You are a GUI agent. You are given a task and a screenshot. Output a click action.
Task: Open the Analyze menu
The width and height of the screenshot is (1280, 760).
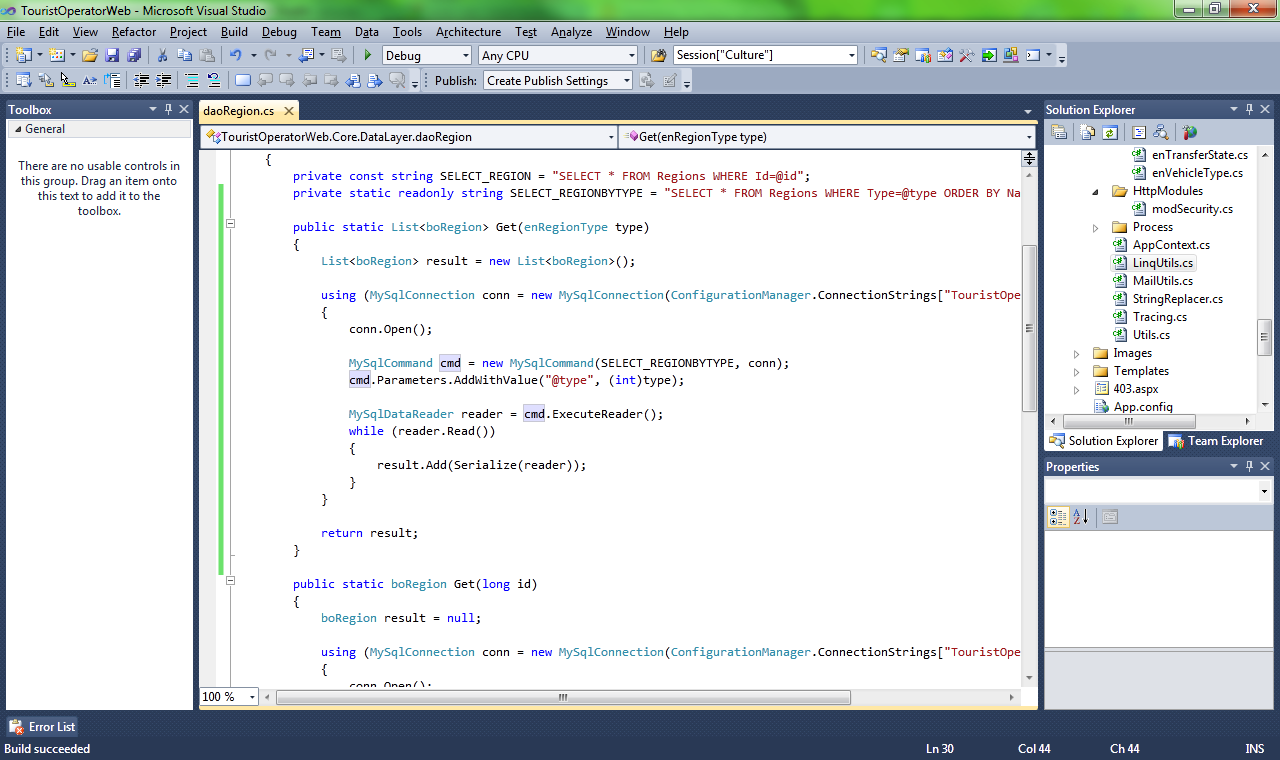(x=571, y=32)
